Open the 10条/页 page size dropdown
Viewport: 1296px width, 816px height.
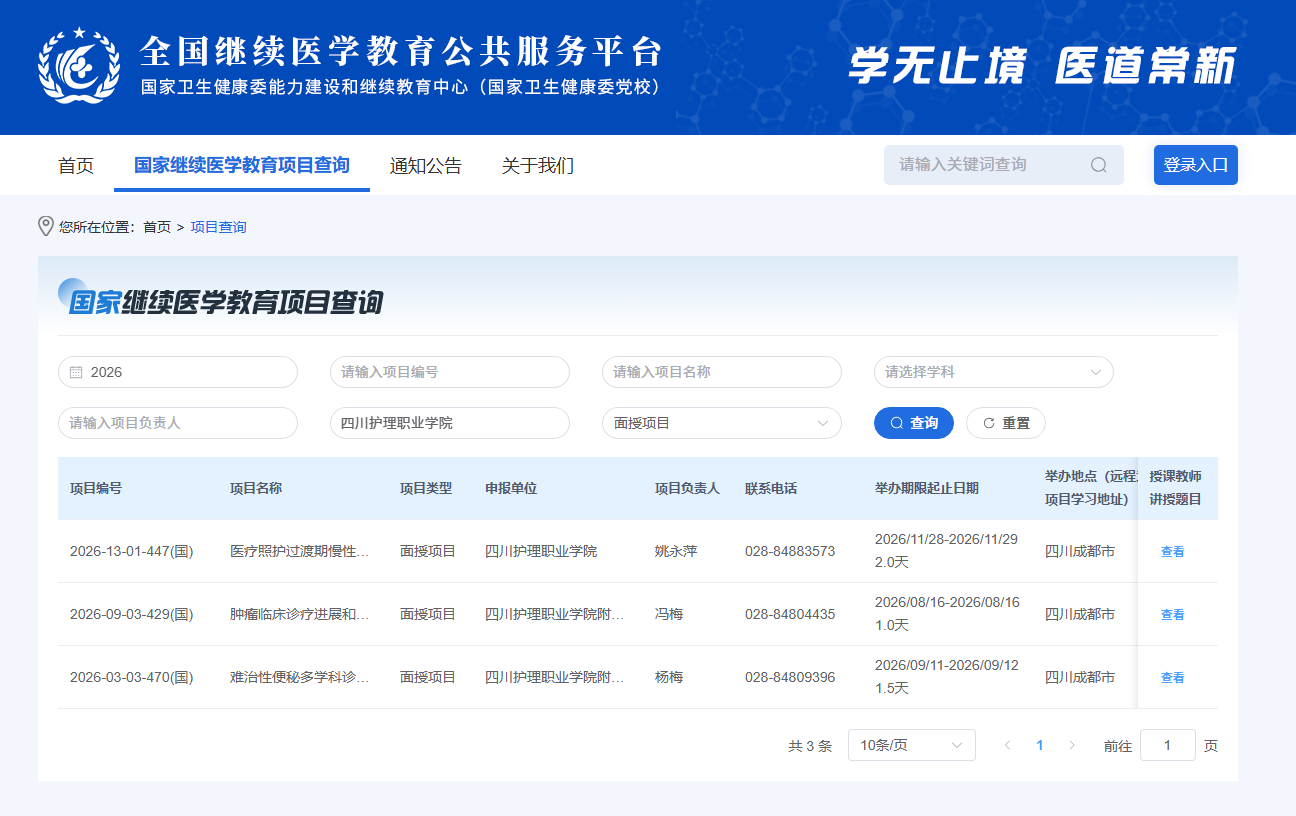click(911, 745)
